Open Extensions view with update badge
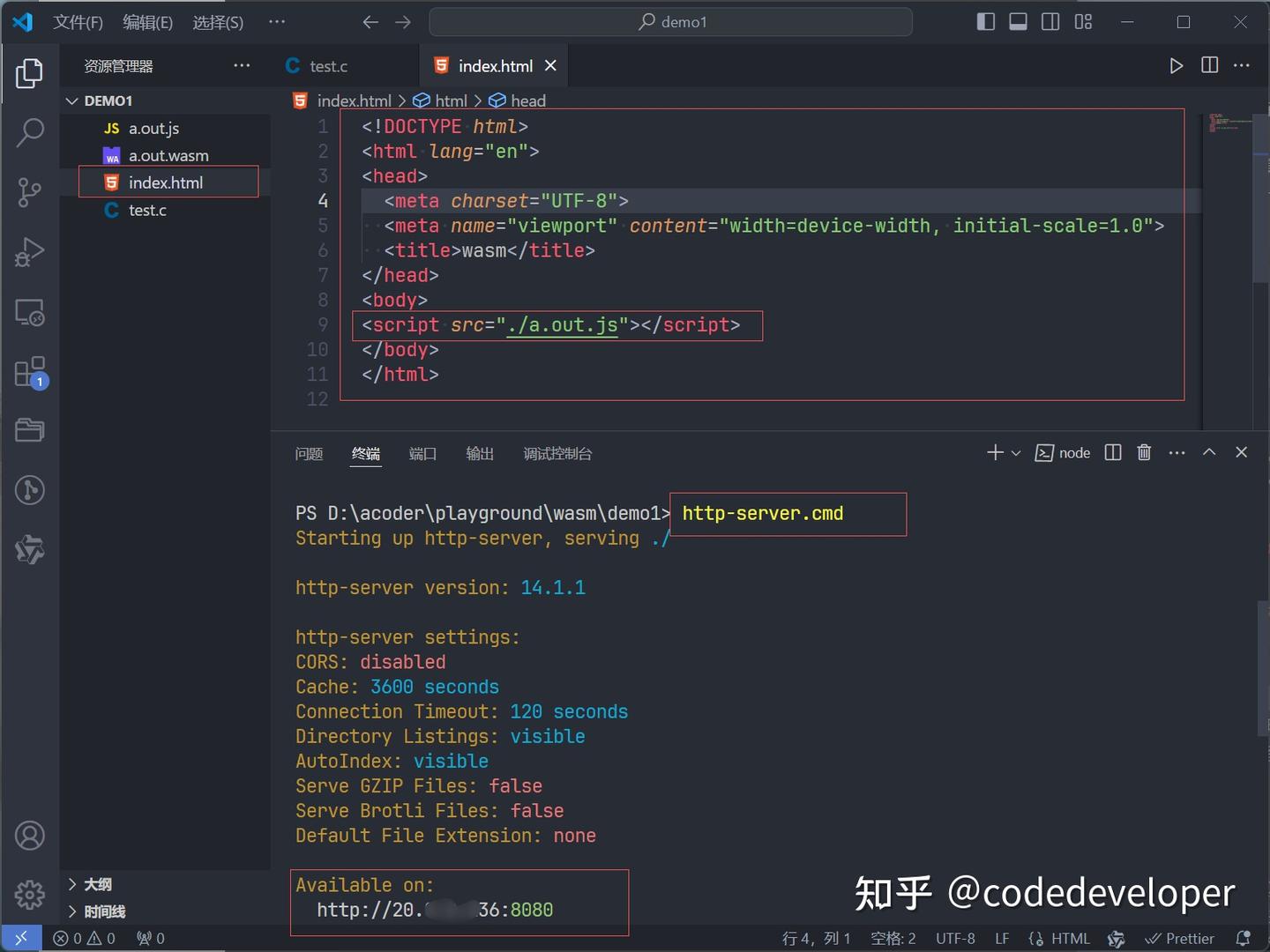This screenshot has width=1270, height=952. pyautogui.click(x=29, y=372)
